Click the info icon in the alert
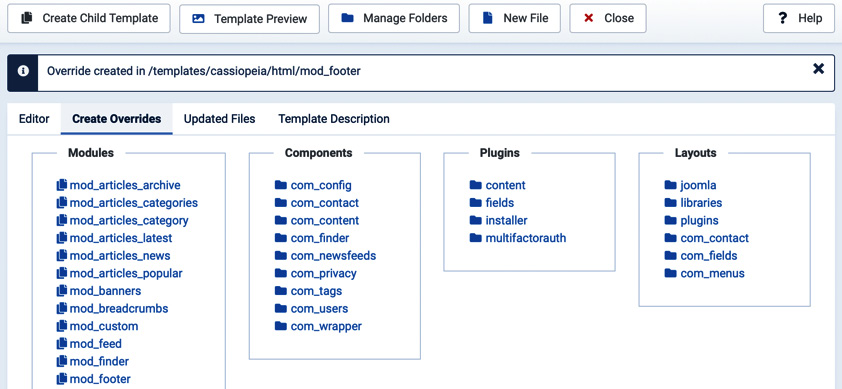The height and width of the screenshot is (389, 842). (23, 71)
